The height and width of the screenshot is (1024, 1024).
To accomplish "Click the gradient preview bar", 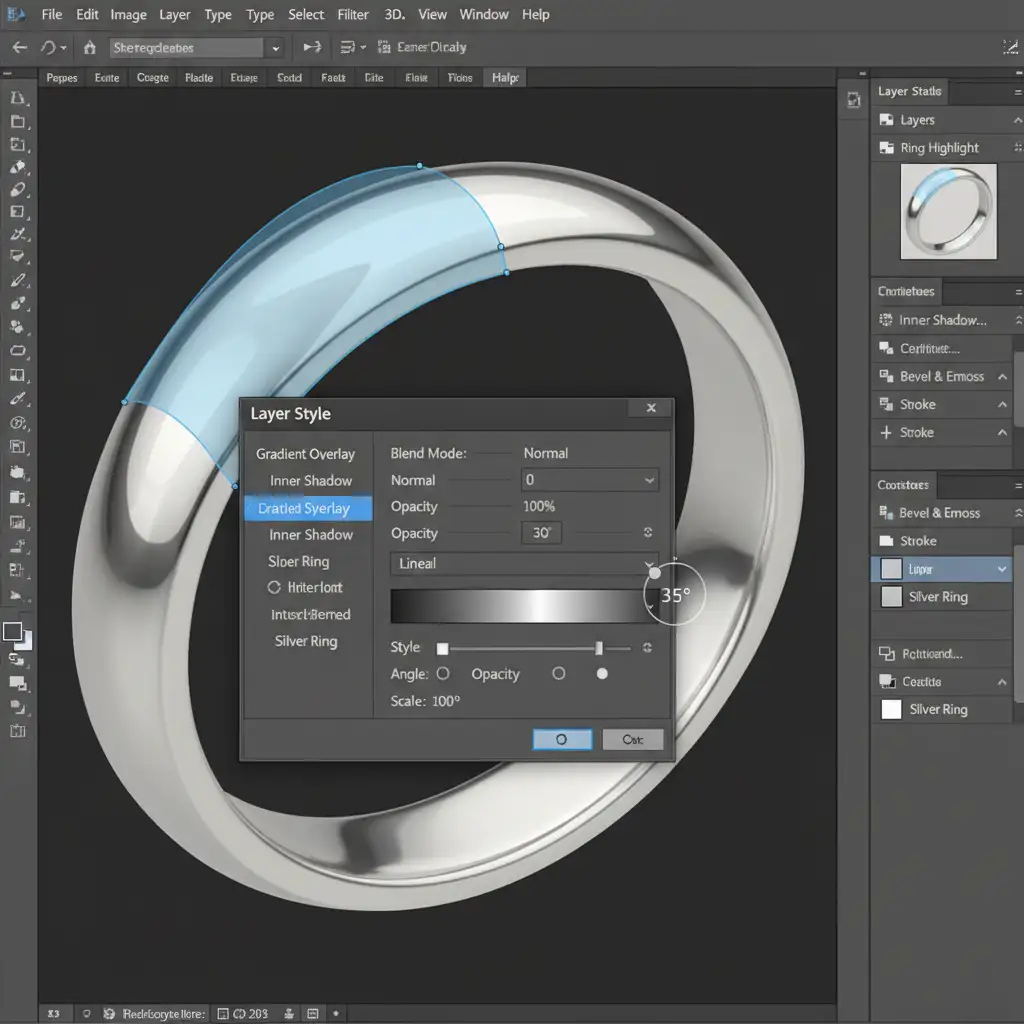I will click(517, 607).
